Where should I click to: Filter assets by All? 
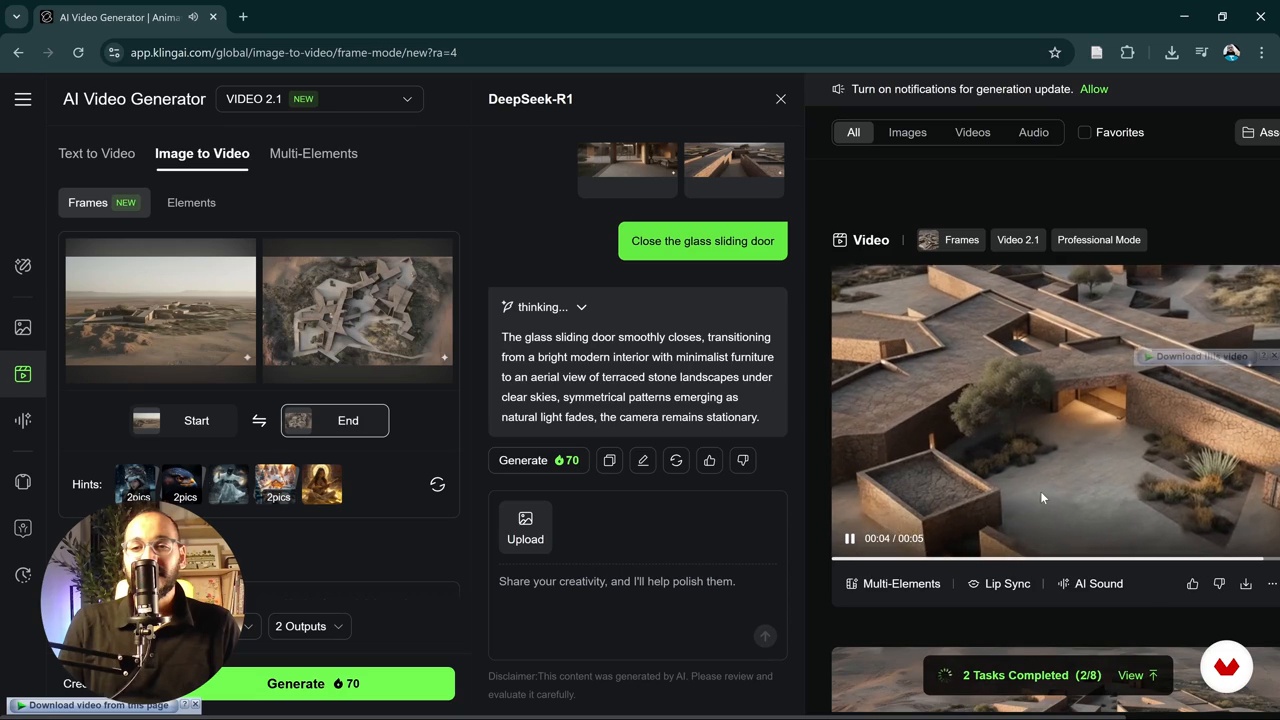click(x=853, y=132)
